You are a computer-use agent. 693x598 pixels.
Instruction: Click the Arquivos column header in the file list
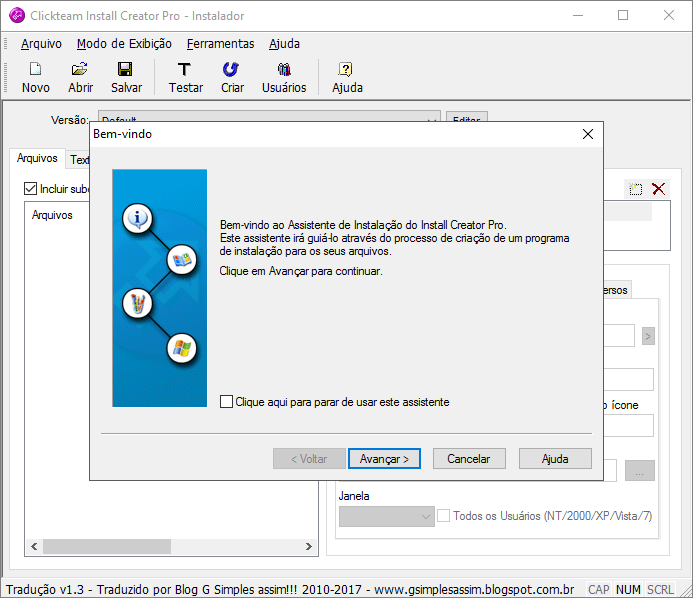tap(52, 215)
